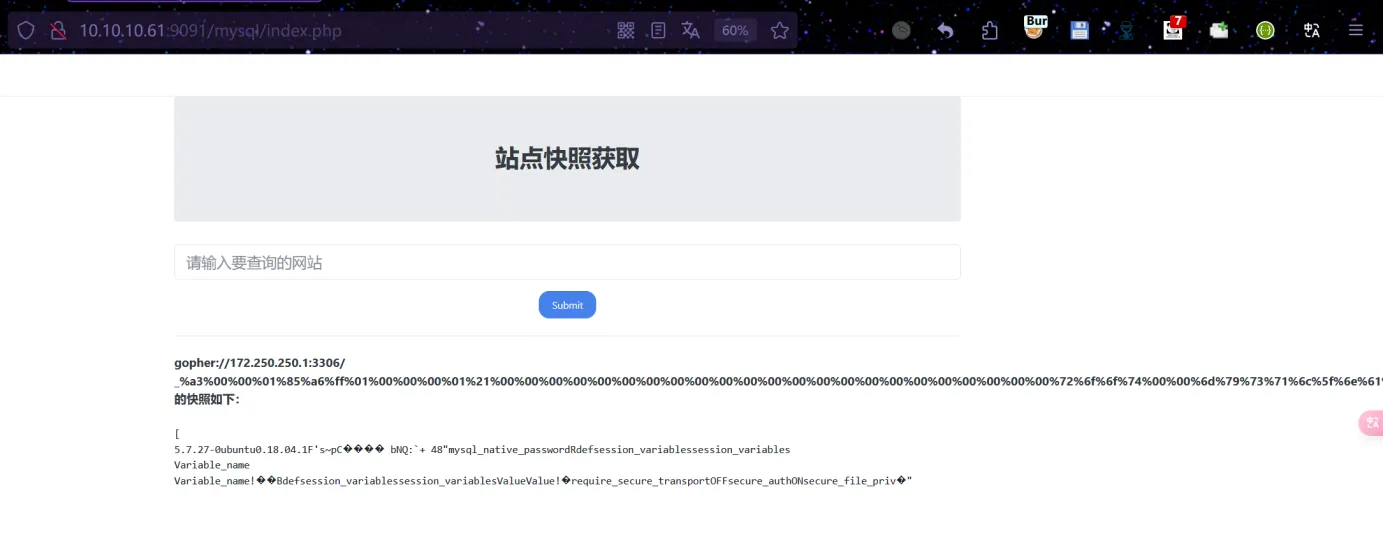Viewport: 1383px width, 552px height.
Task: Generate a QR code for this page
Action: pos(626,30)
